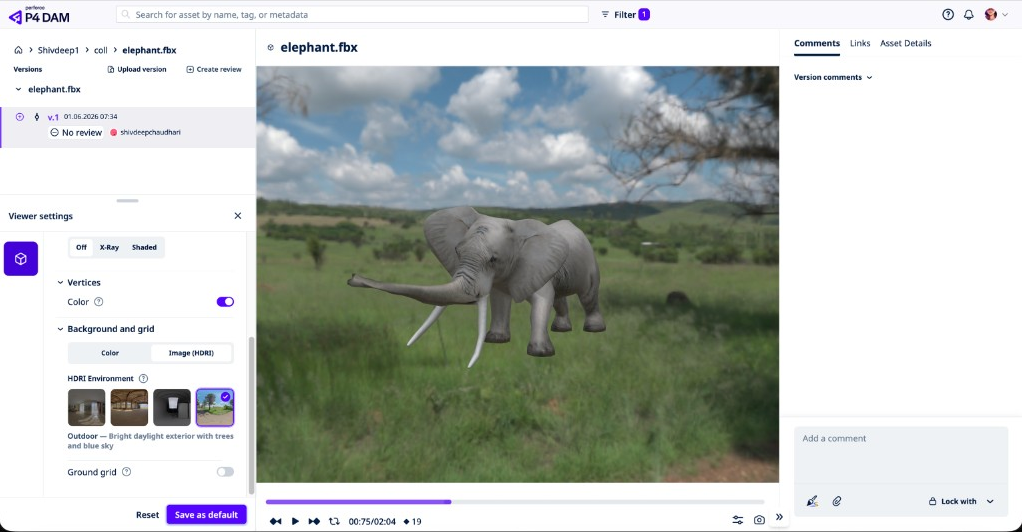Switch to the Links tab
1022x532 pixels.
click(860, 43)
